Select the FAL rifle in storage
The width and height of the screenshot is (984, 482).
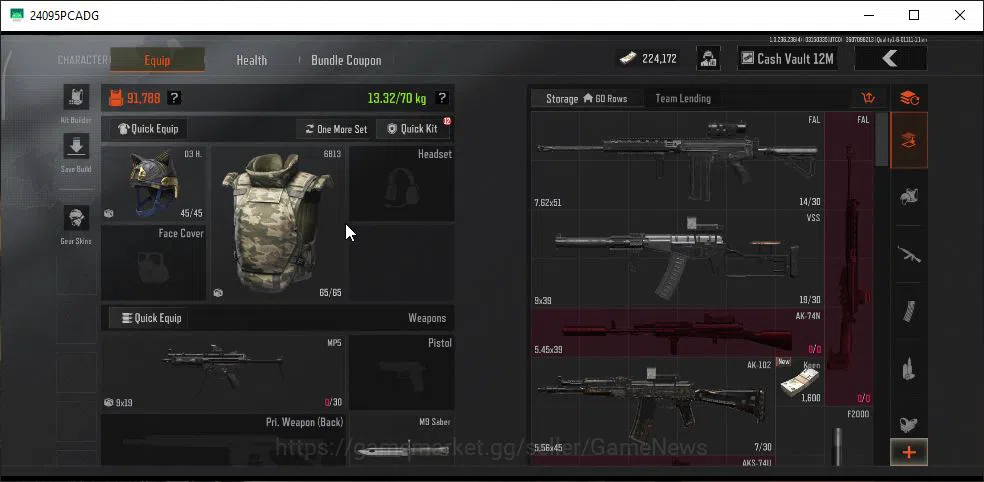(677, 161)
